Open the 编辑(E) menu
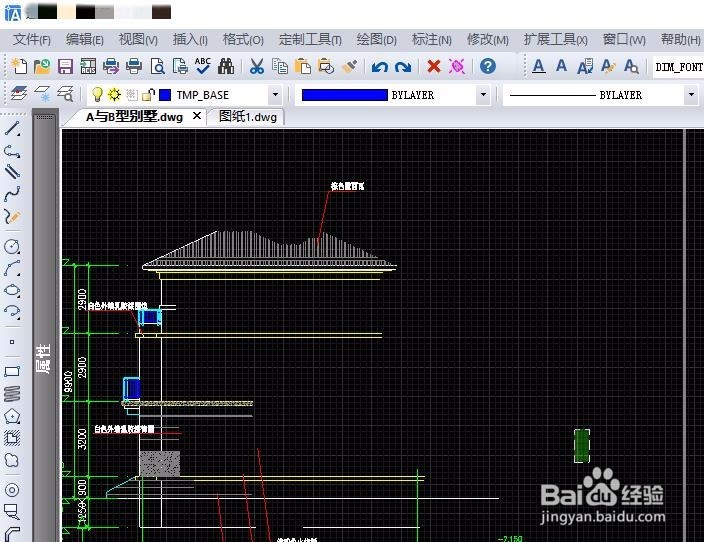This screenshot has width=704, height=542. tap(84, 40)
